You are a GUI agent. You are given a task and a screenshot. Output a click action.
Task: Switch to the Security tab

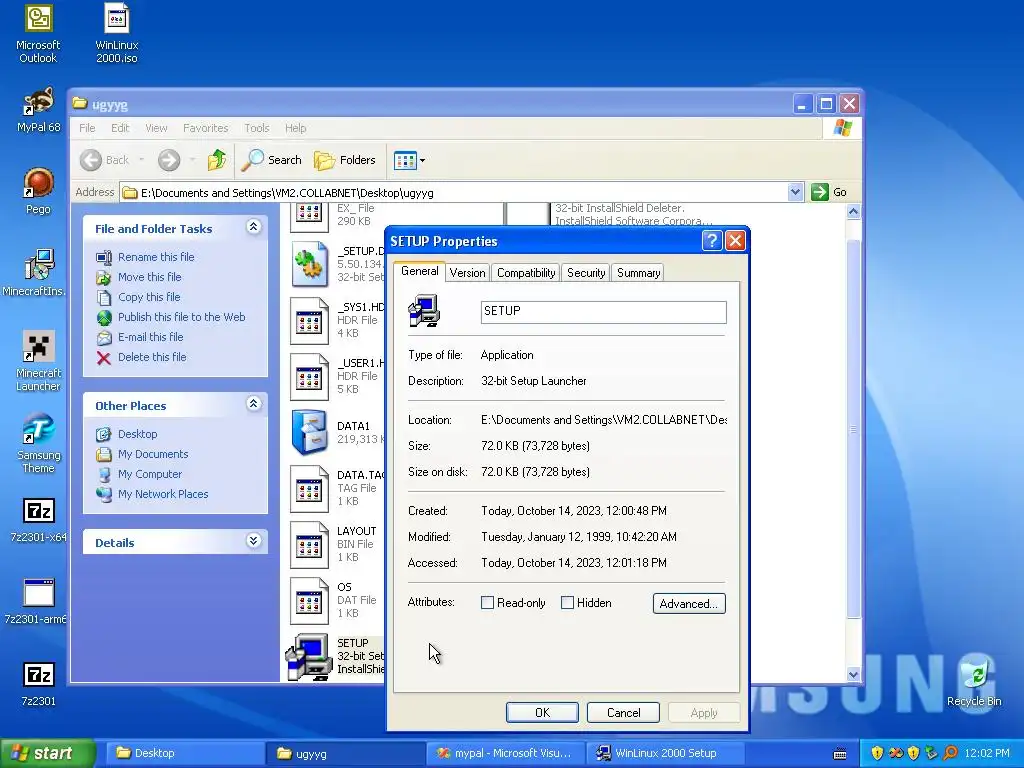tap(586, 273)
